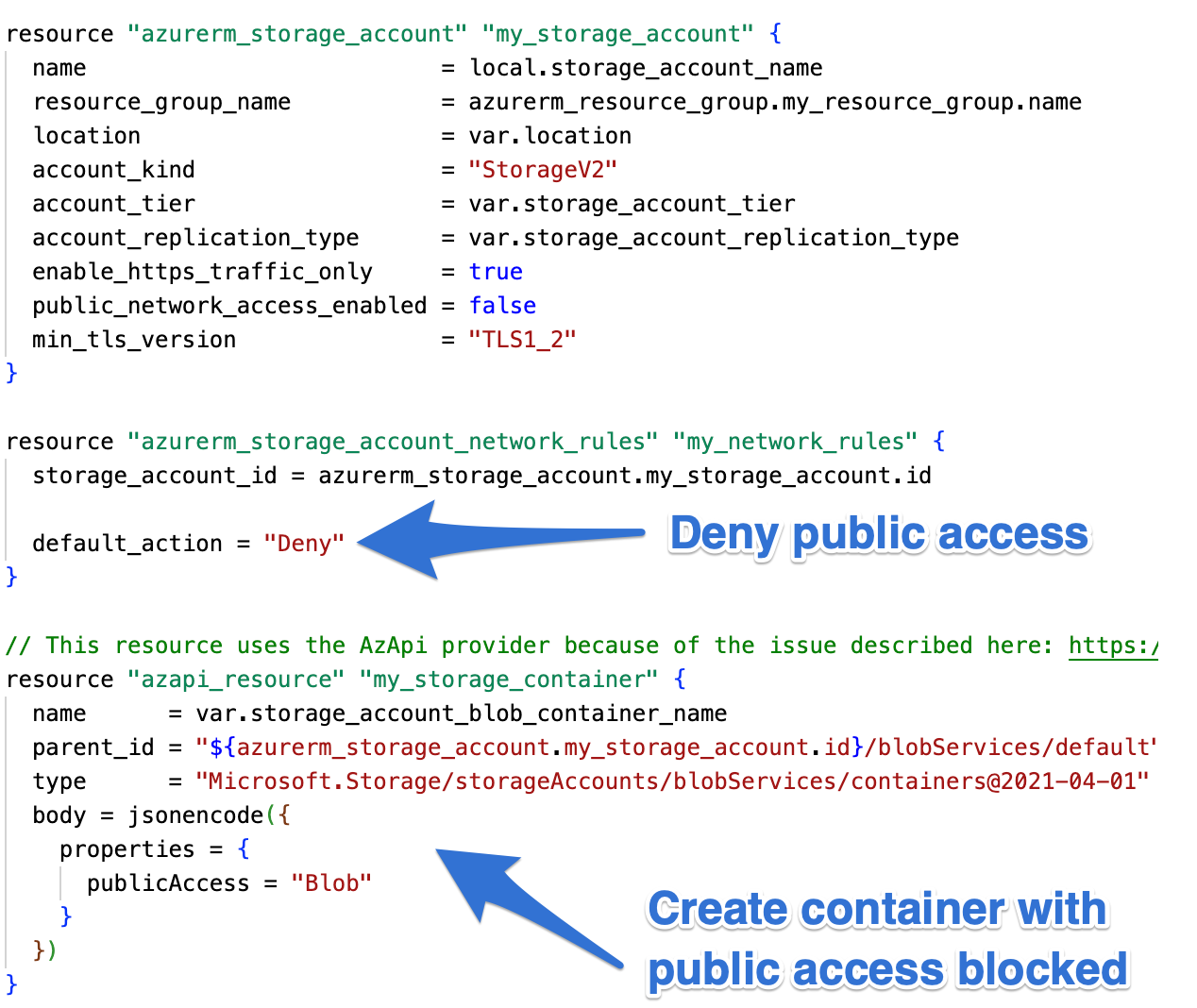The height and width of the screenshot is (1008, 1197).
Task: Click the jsonencode function call
Action: coord(196,815)
